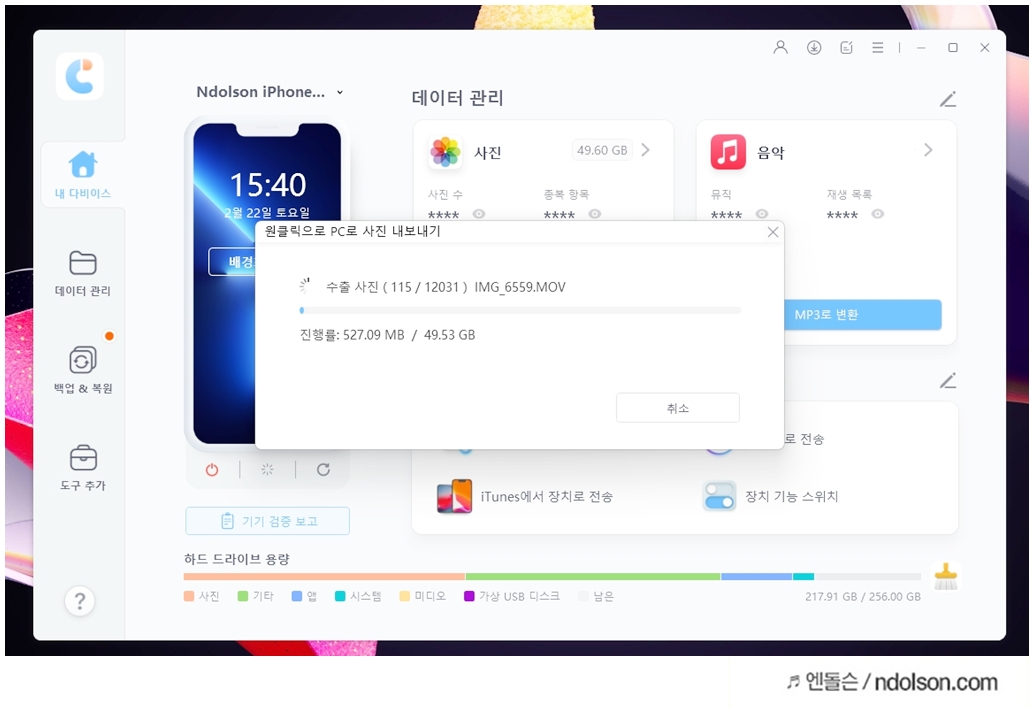
Task: Click the brightness/flash icon below phone
Action: coord(267,470)
